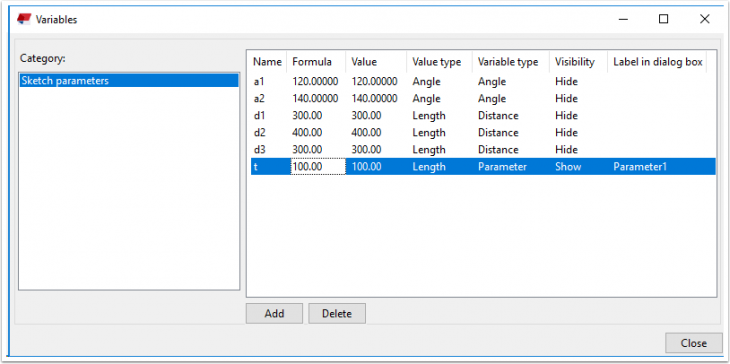Viewport: 730px width, 364px height.
Task: Click t row Parameter variable type
Action: pyautogui.click(x=502, y=167)
